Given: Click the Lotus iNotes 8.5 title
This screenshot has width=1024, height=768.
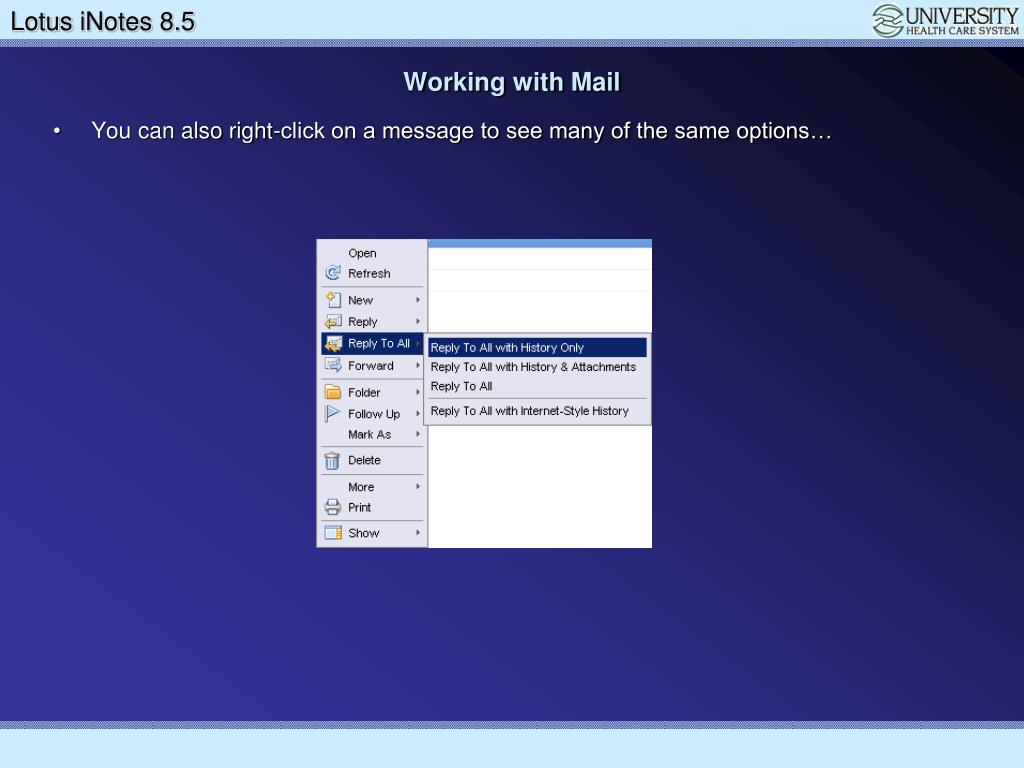Looking at the screenshot, I should click(x=103, y=22).
